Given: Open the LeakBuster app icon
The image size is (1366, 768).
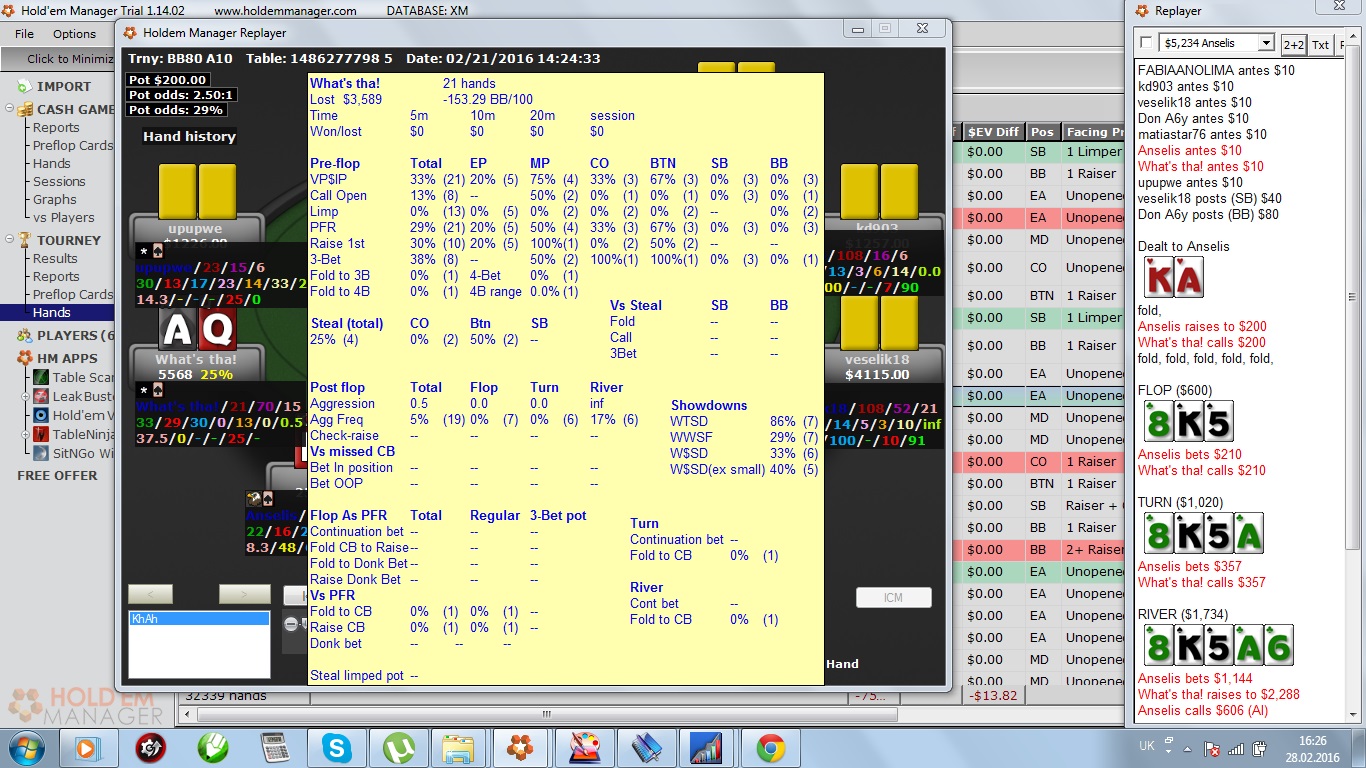Looking at the screenshot, I should (x=41, y=396).
